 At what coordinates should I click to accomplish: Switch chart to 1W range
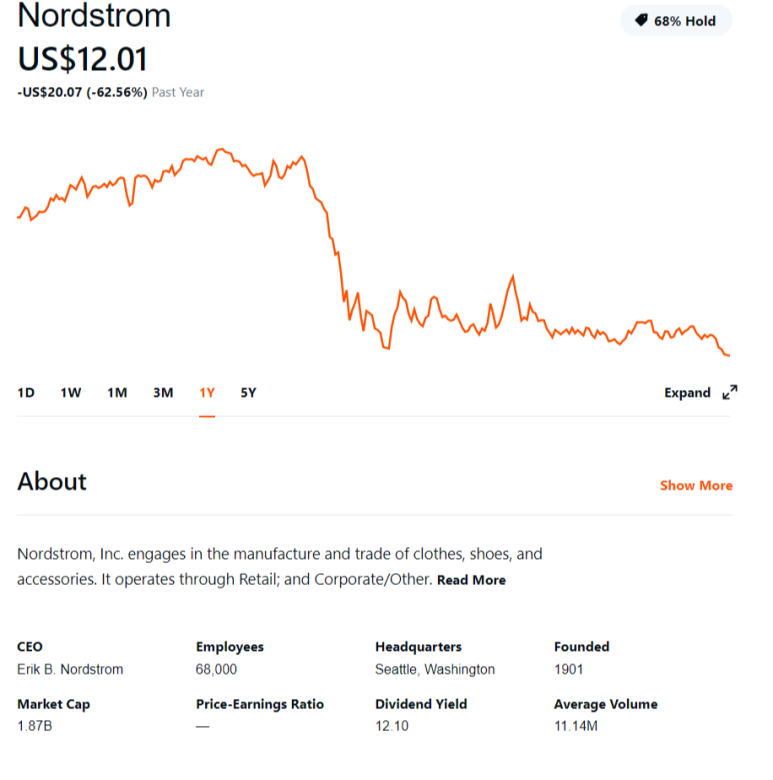71,393
